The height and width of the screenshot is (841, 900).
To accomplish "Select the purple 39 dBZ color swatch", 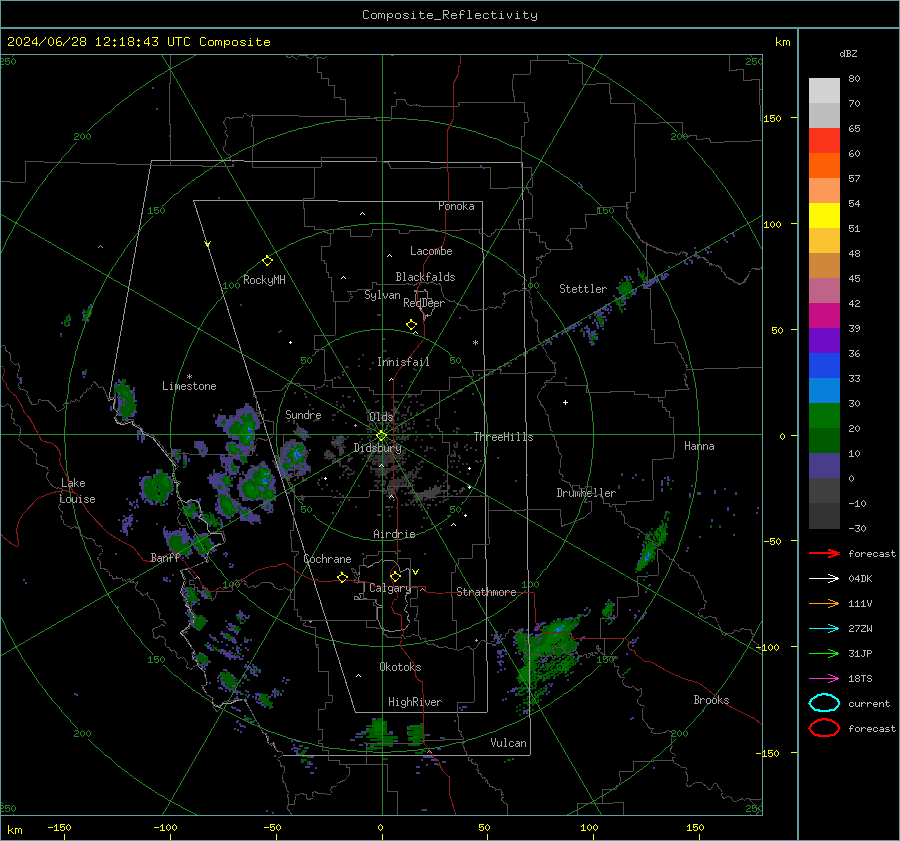I will tap(824, 340).
